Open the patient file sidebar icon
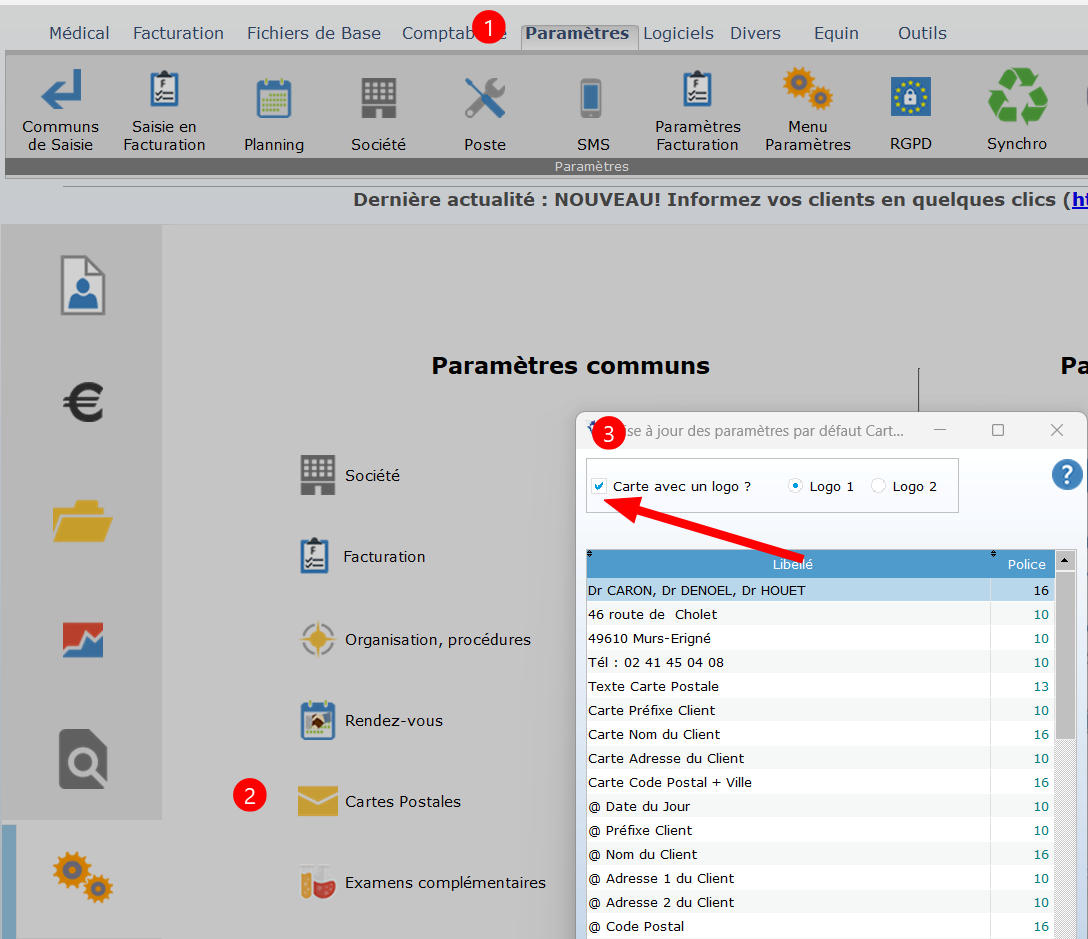 [x=83, y=285]
